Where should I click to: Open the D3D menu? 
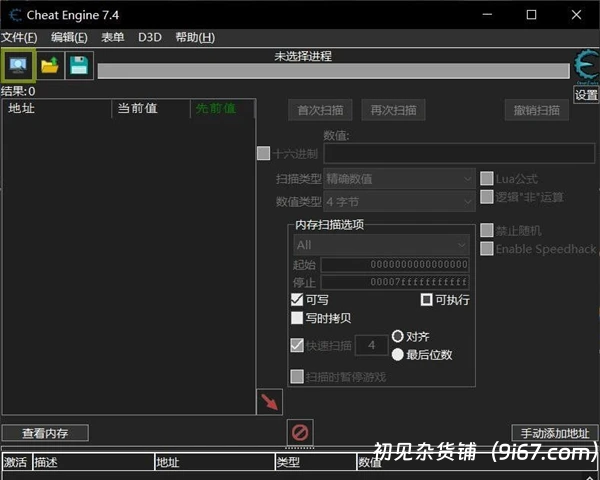[x=150, y=38]
